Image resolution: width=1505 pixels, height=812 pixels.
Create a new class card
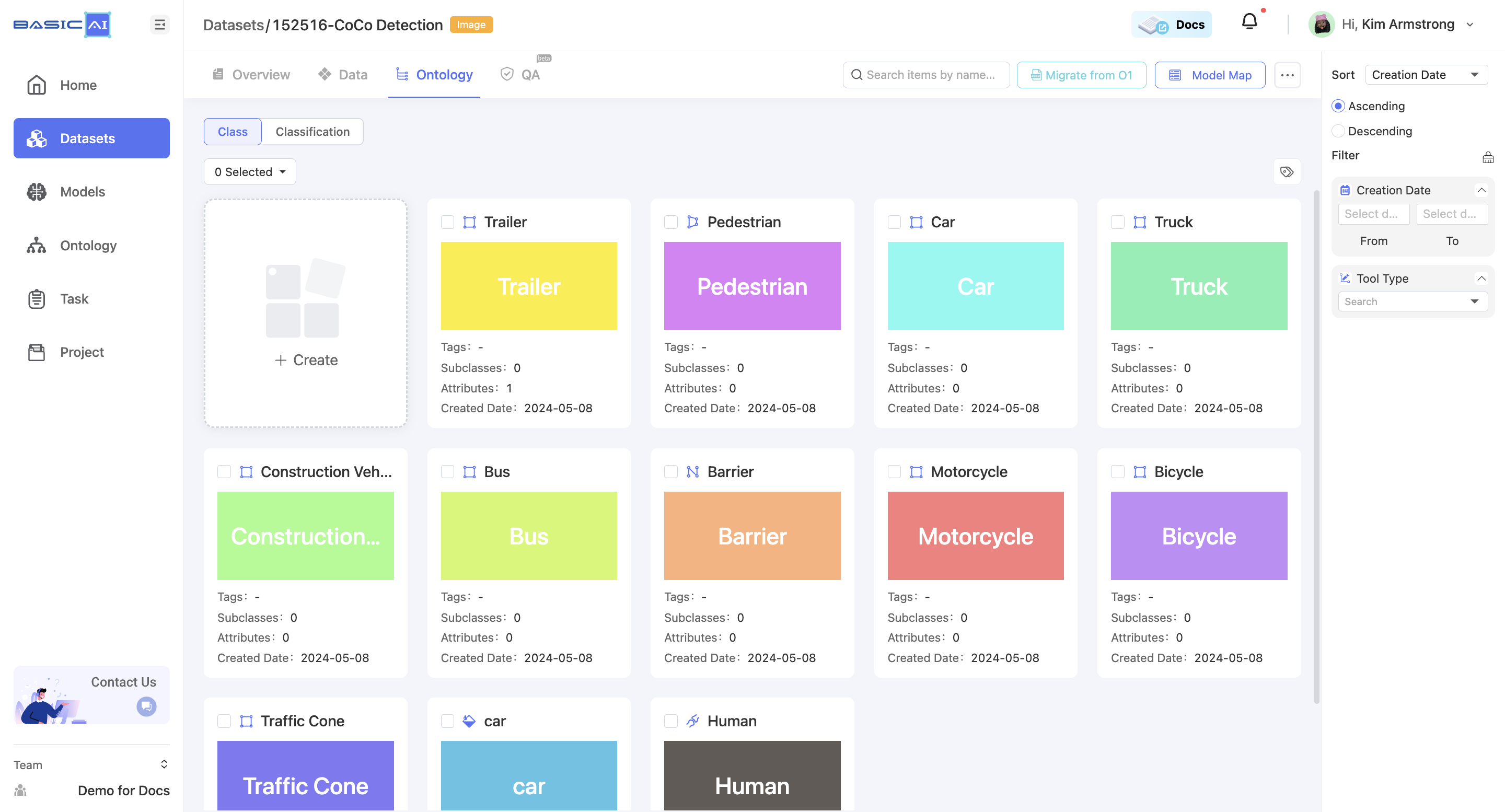306,313
